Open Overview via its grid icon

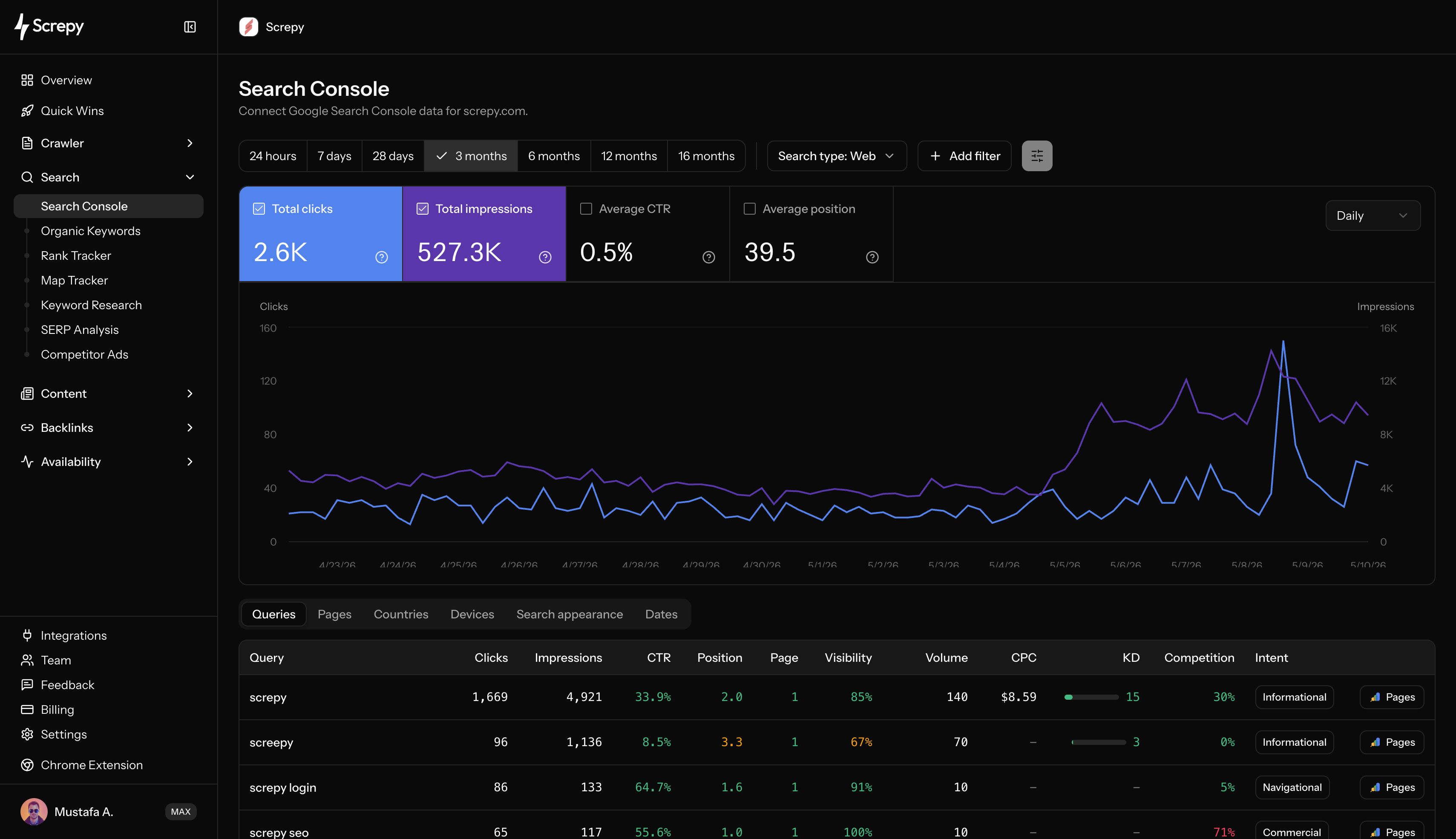pyautogui.click(x=27, y=80)
